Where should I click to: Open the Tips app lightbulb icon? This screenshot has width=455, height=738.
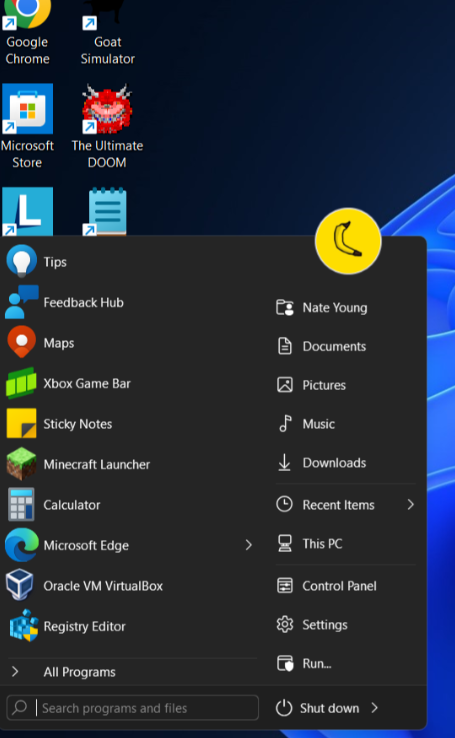click(x=21, y=261)
